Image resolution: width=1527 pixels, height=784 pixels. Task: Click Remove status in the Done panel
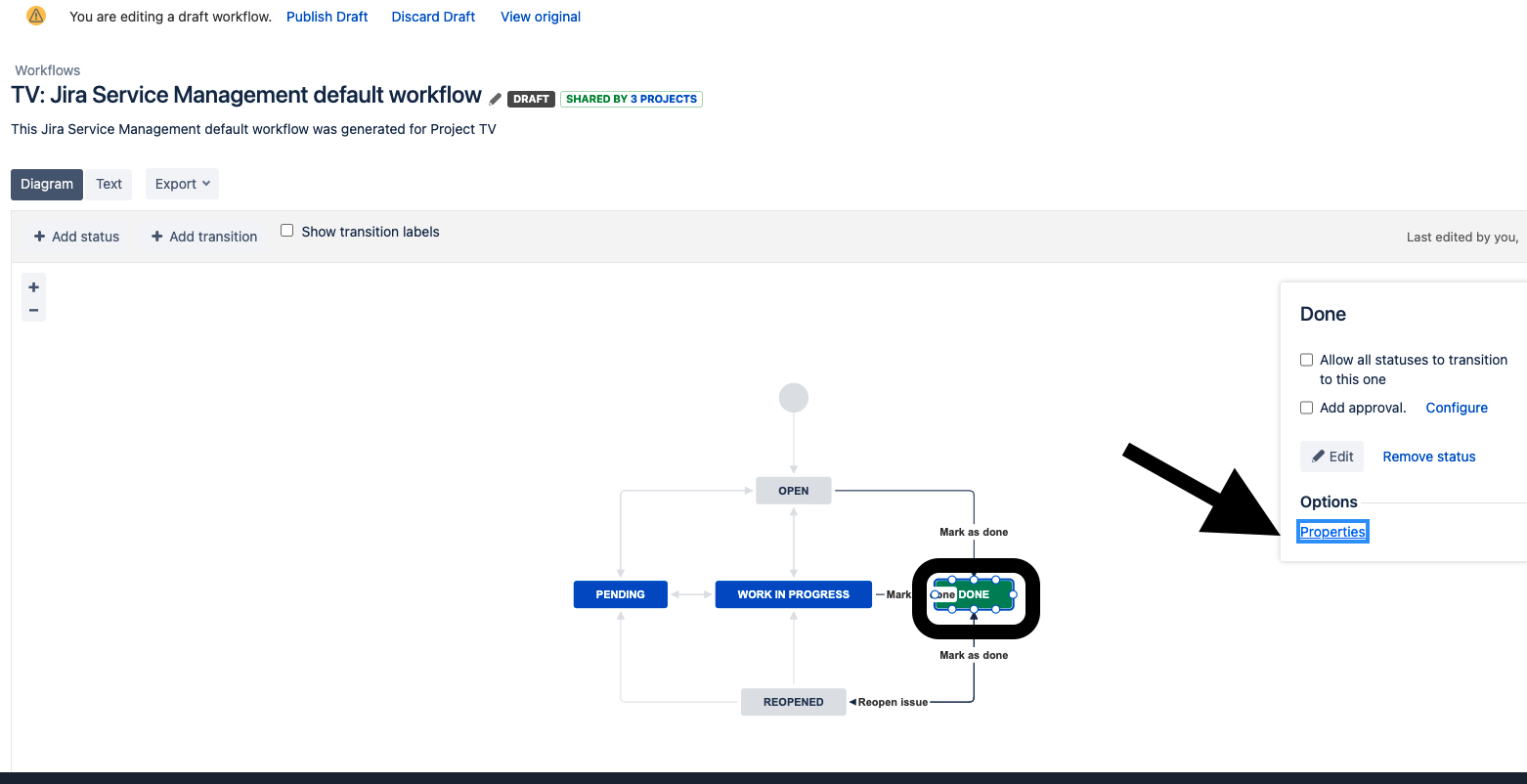[1428, 456]
